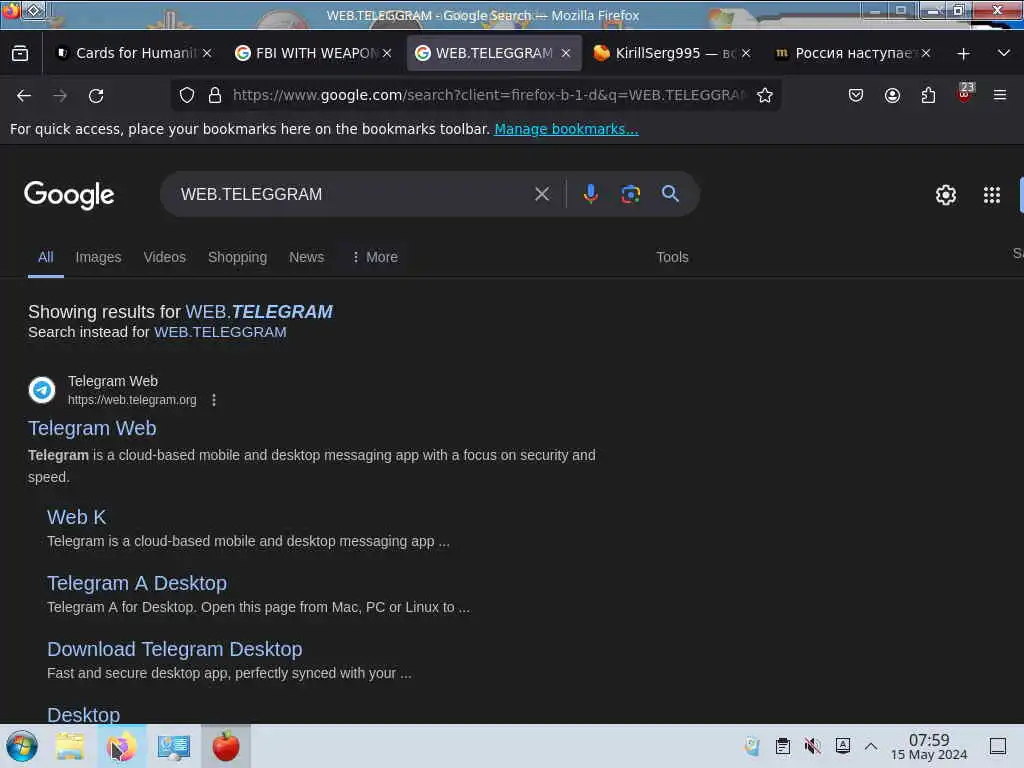Screen dimensions: 1024x768
Task: Click the WEB.TELEGRAM corrected spelling link
Action: coord(259,312)
